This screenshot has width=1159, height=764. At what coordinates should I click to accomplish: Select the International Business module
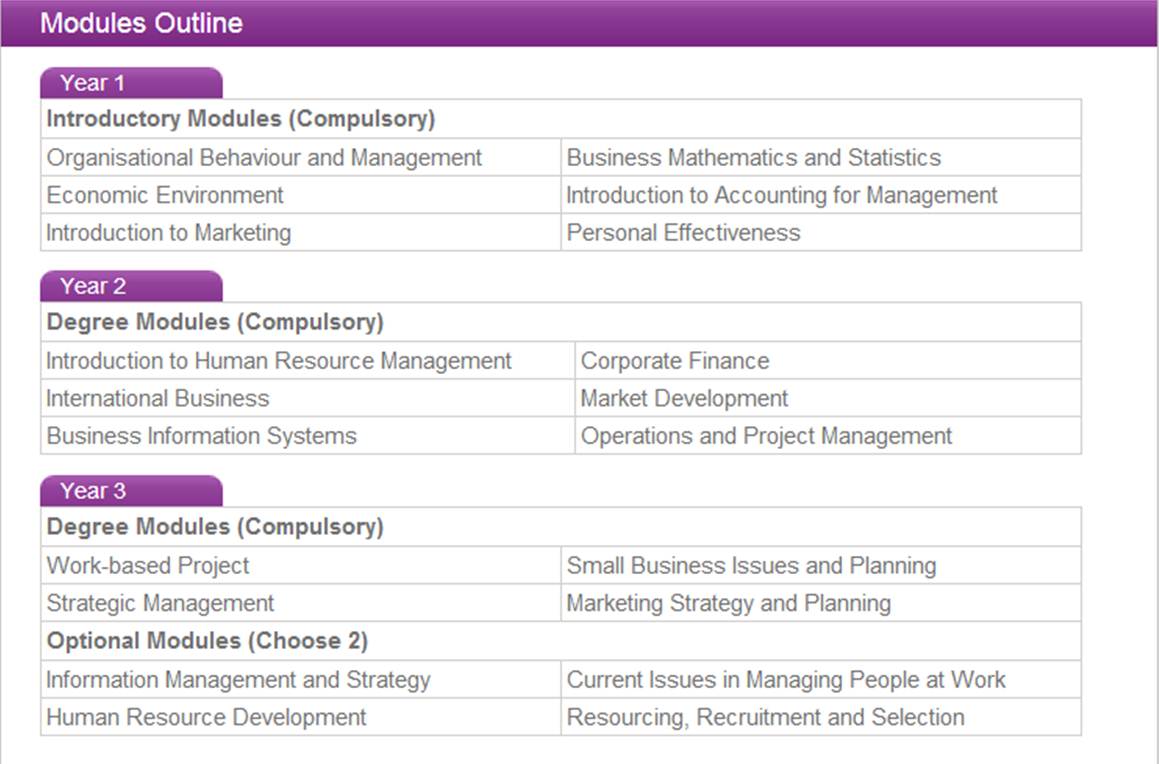[x=158, y=398]
